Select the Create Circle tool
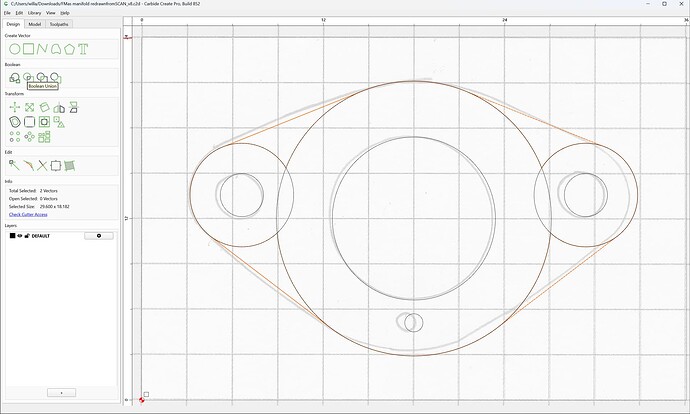Screen dimensions: 690x414 [15, 49]
